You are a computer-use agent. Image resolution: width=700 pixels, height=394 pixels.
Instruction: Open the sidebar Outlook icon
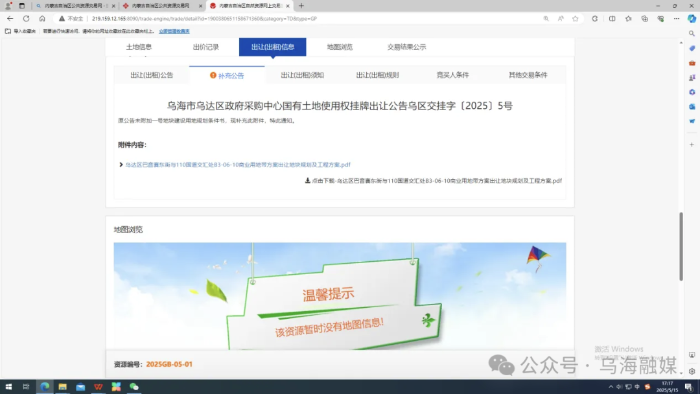click(692, 107)
